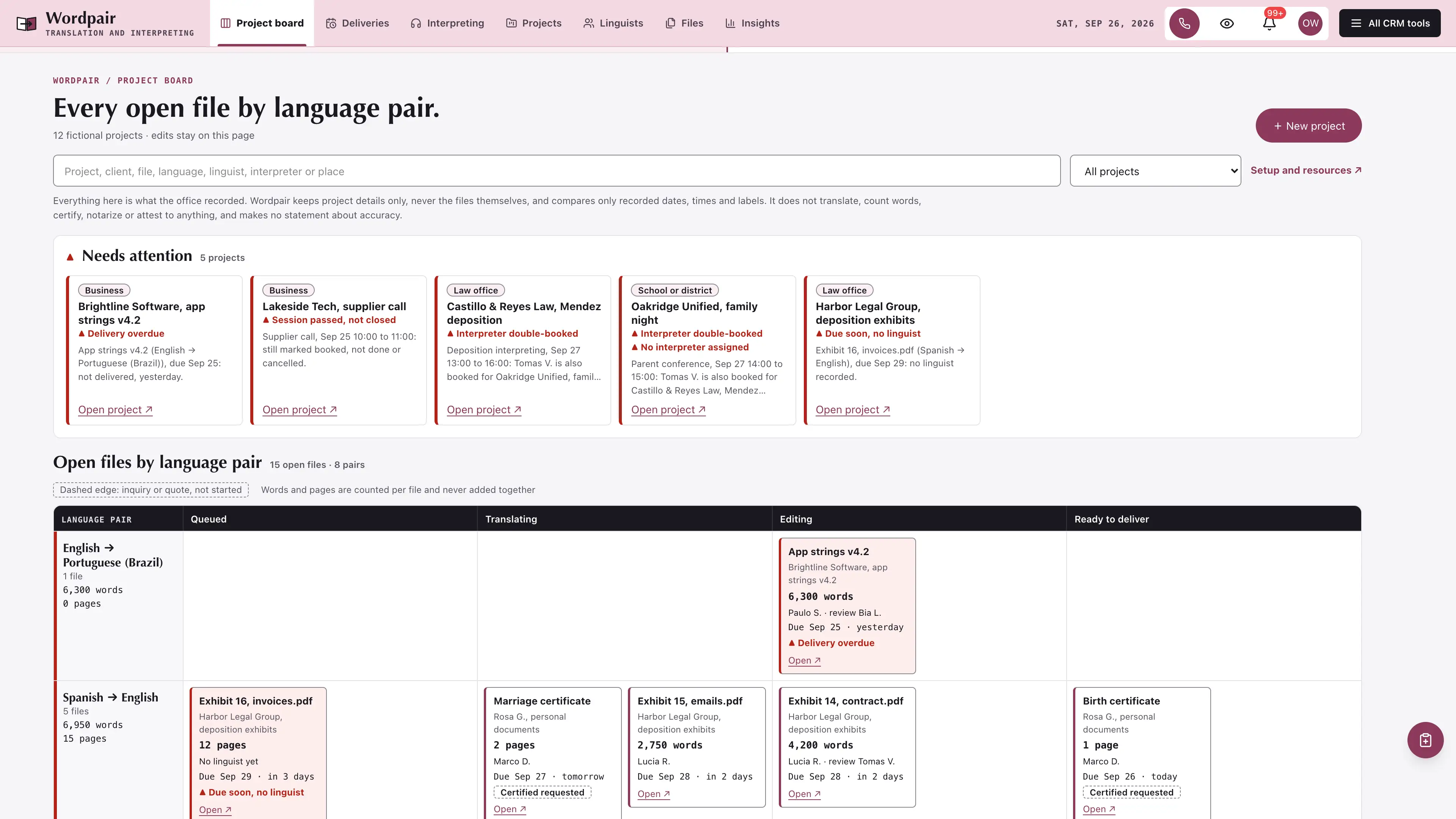The width and height of the screenshot is (1456, 819).
Task: Open the All CRM tools menu
Action: click(x=1389, y=23)
